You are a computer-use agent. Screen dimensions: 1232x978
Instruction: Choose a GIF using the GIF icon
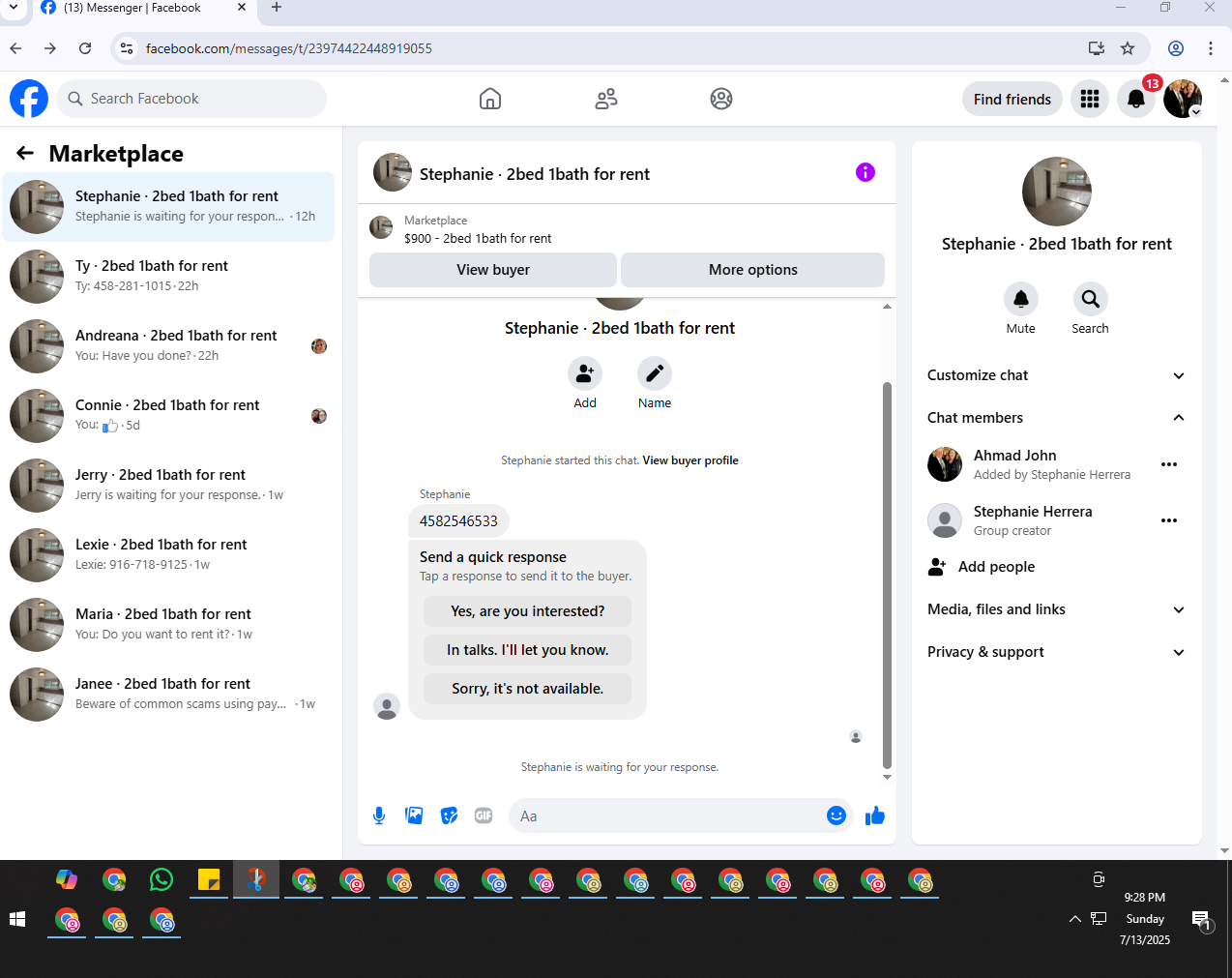point(484,815)
